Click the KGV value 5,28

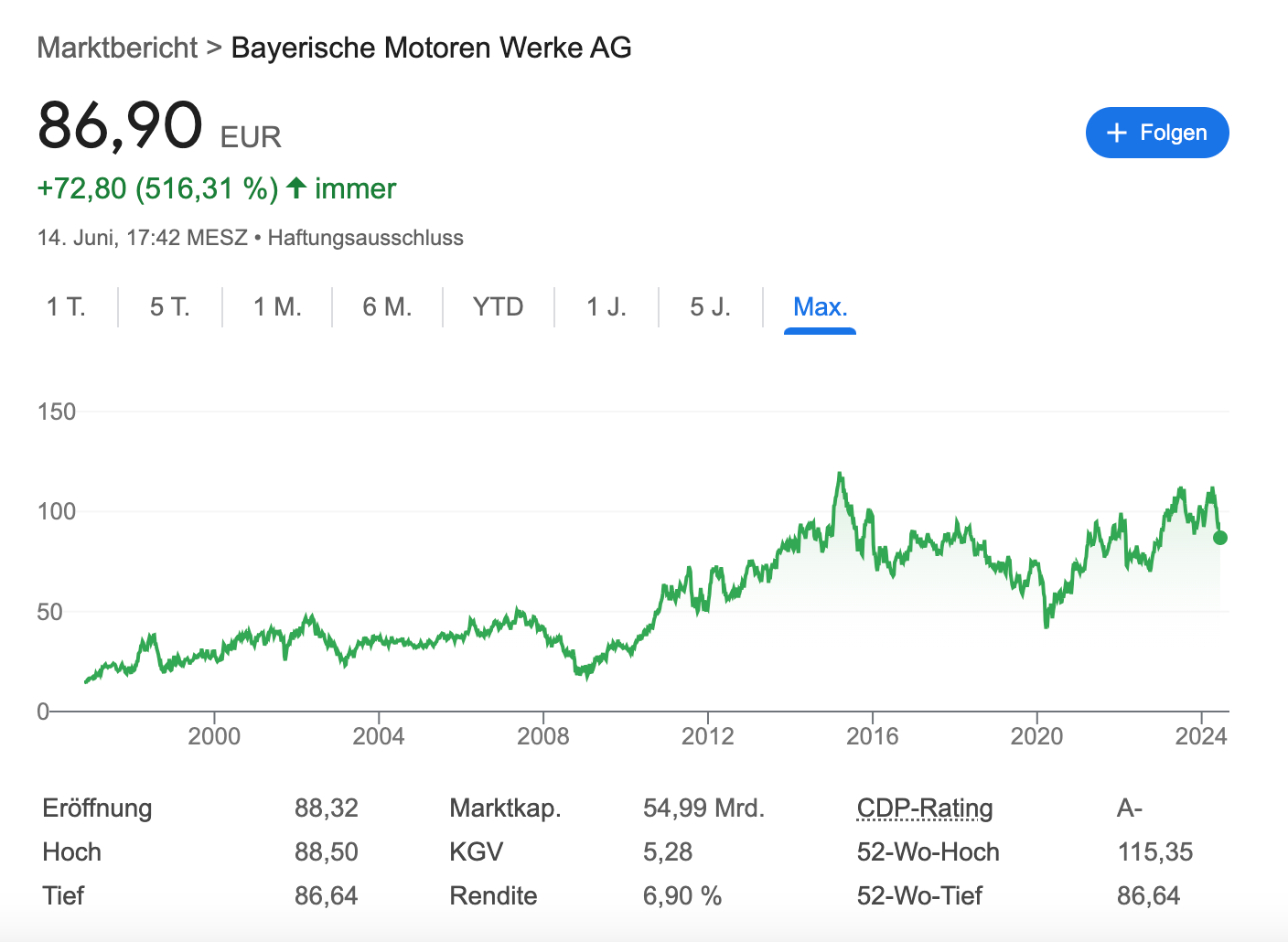668,852
